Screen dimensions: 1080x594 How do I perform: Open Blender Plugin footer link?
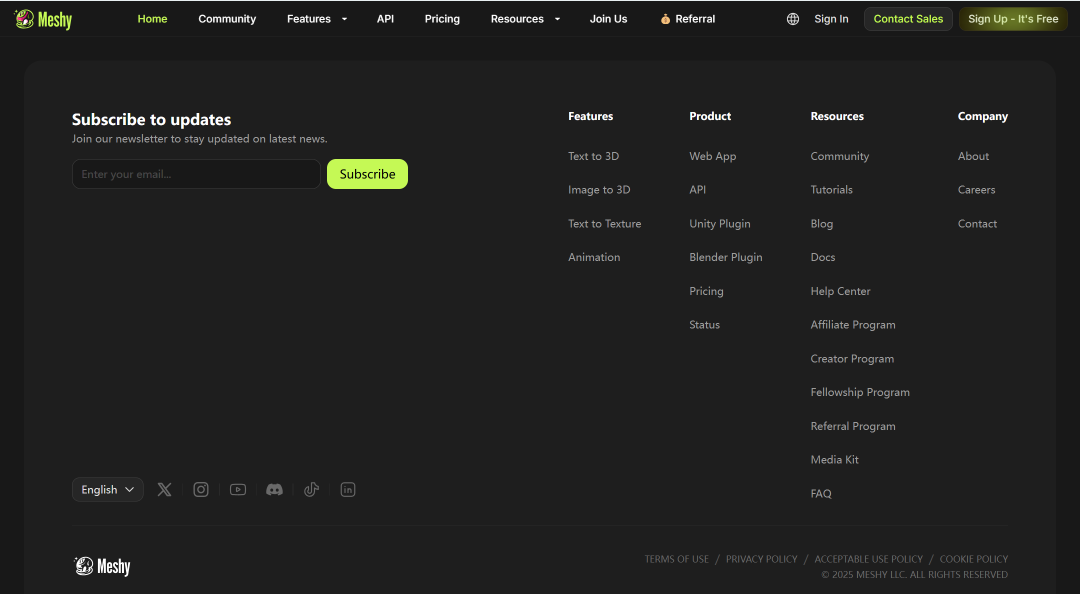(726, 258)
